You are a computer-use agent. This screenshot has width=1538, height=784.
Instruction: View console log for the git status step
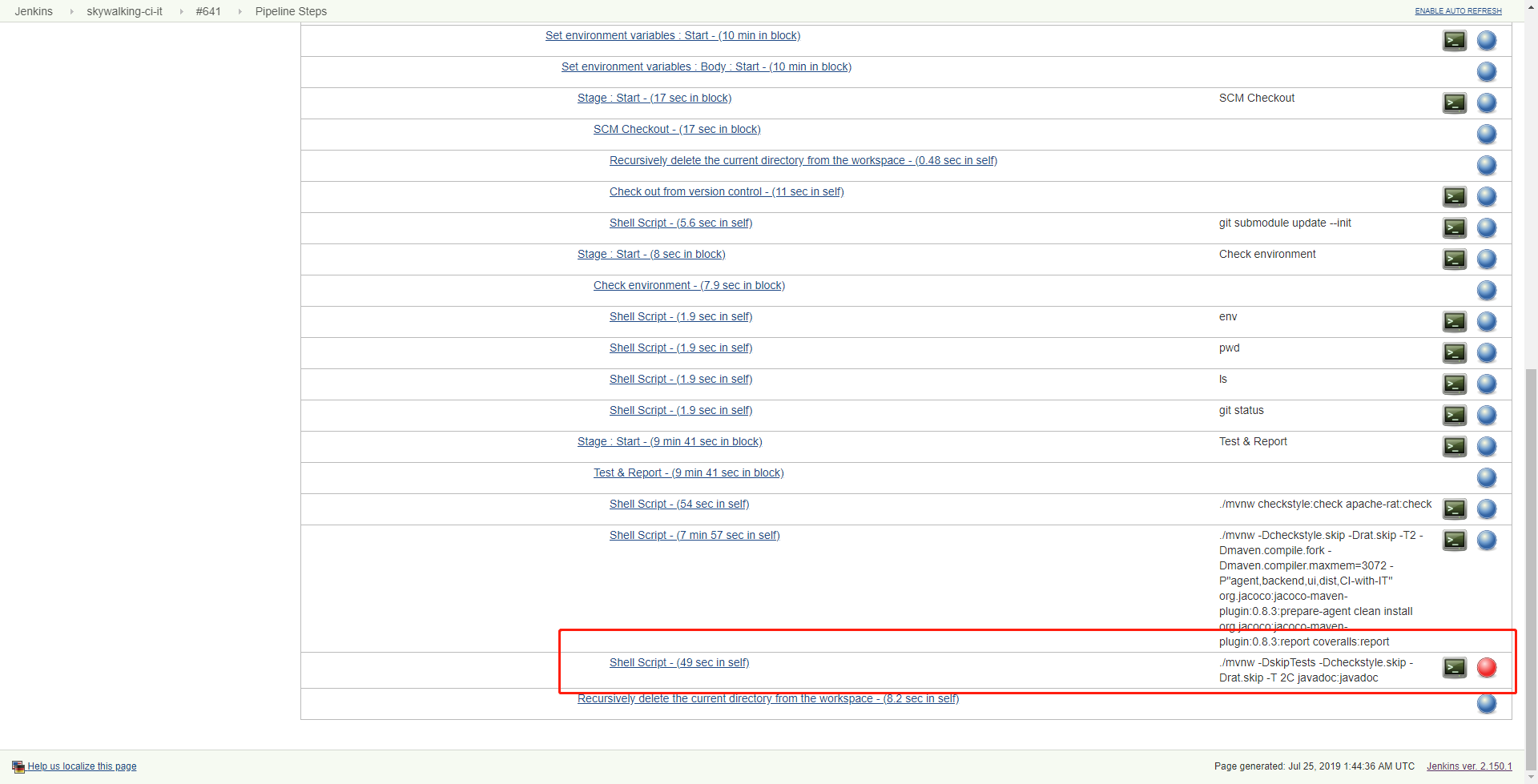point(1455,416)
